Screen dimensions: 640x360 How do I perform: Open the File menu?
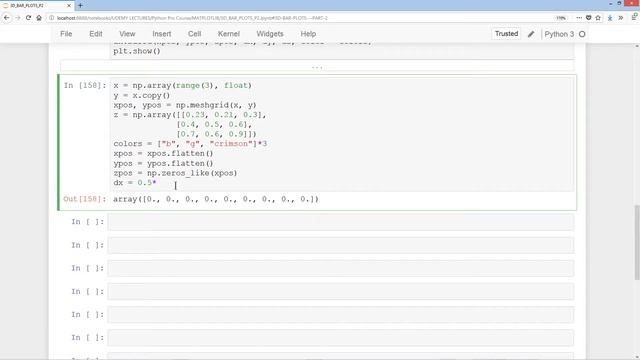66,34
